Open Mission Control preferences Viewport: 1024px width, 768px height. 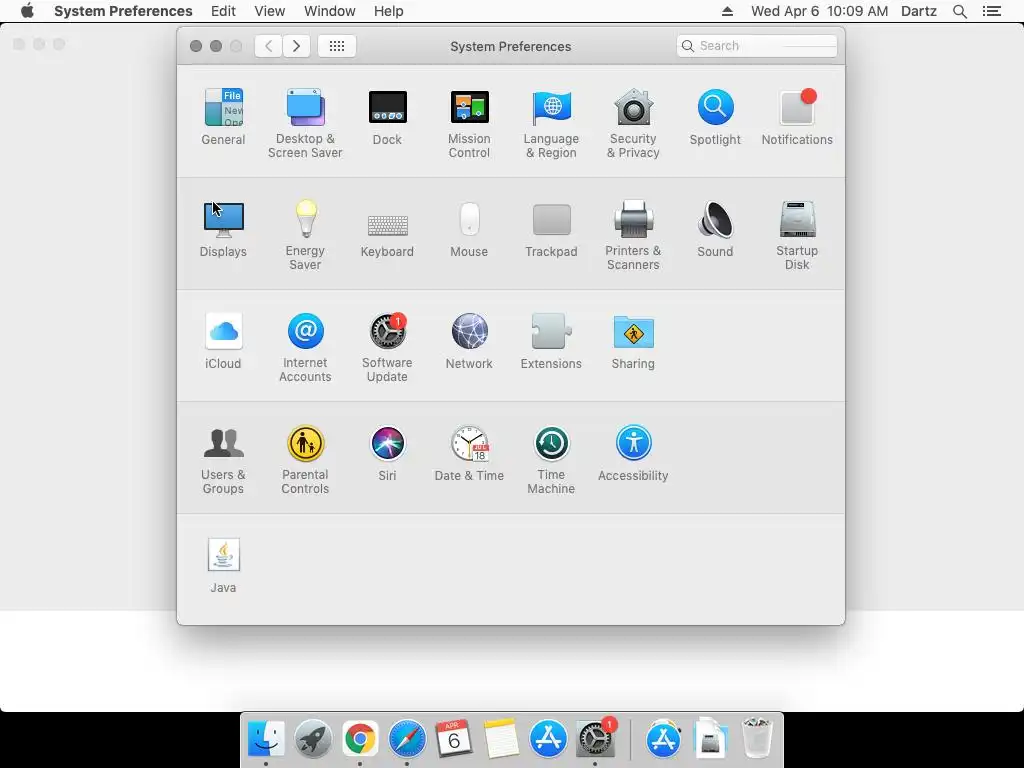[469, 124]
